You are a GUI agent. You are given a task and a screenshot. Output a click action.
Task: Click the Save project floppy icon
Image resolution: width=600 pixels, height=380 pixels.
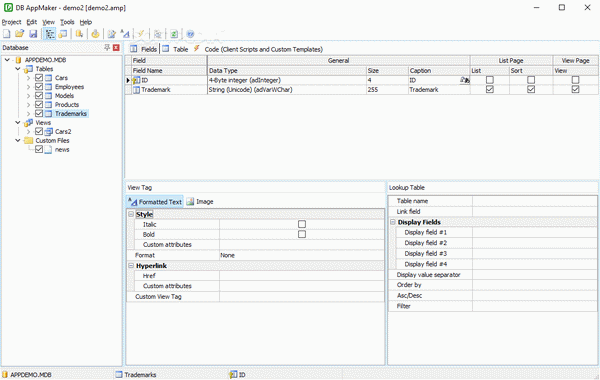click(x=33, y=34)
